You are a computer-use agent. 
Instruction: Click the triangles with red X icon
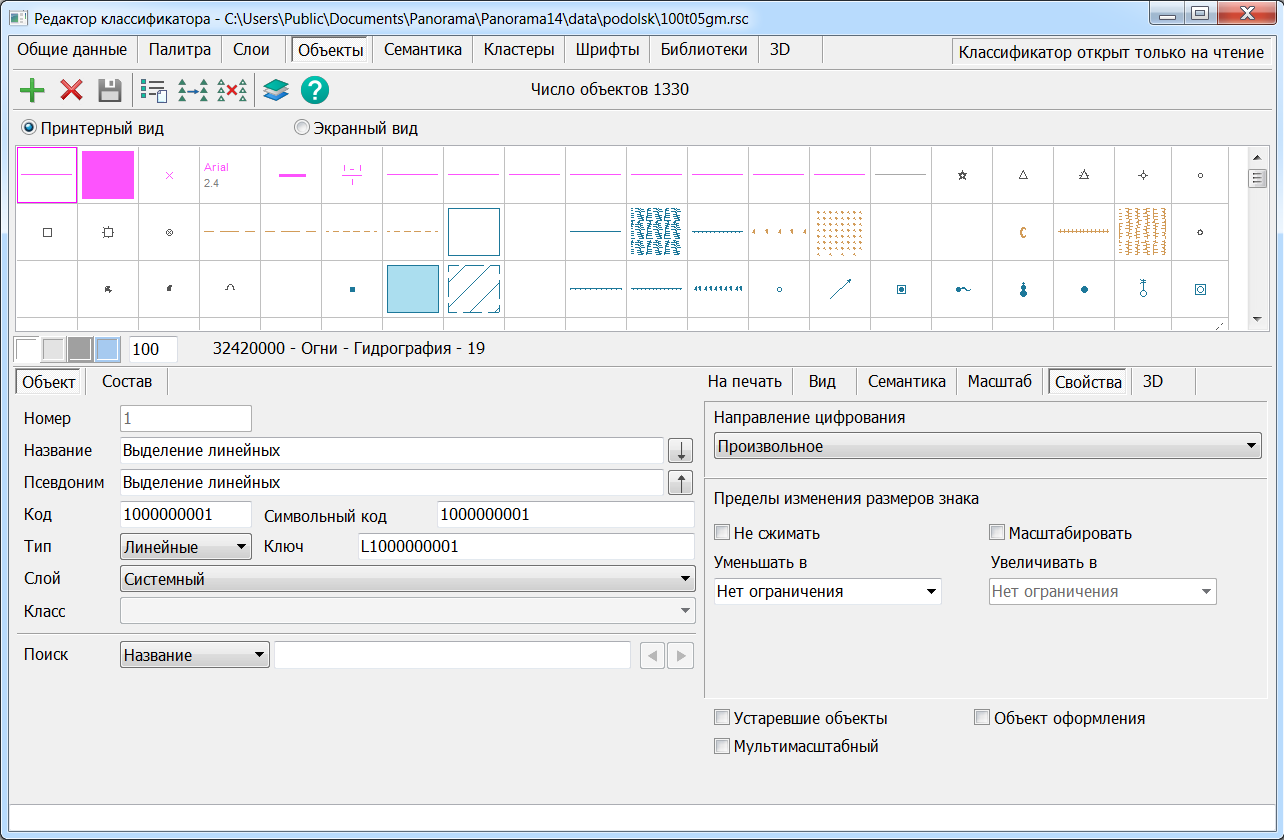[232, 91]
